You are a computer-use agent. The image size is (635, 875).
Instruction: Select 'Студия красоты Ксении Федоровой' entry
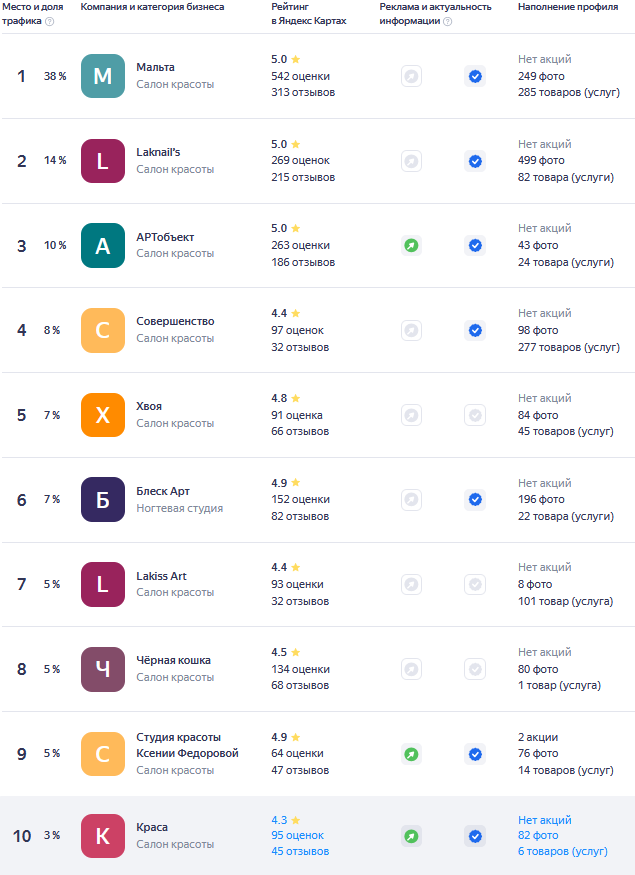[187, 745]
